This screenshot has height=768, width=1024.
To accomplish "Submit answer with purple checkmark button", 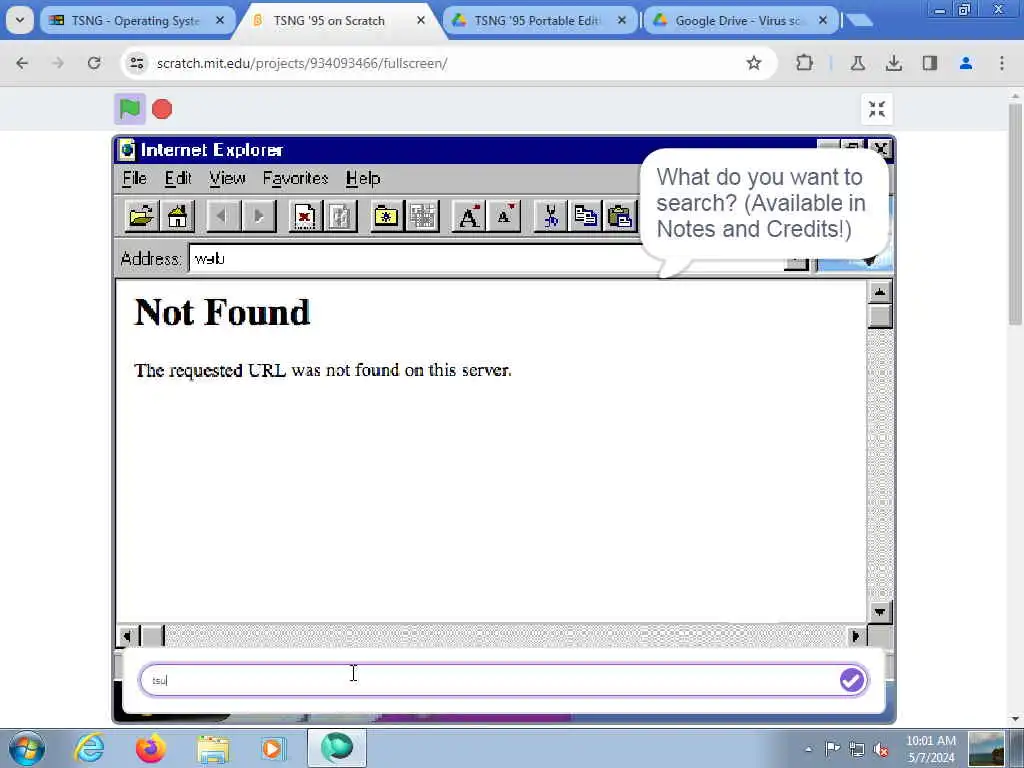I will tap(852, 680).
